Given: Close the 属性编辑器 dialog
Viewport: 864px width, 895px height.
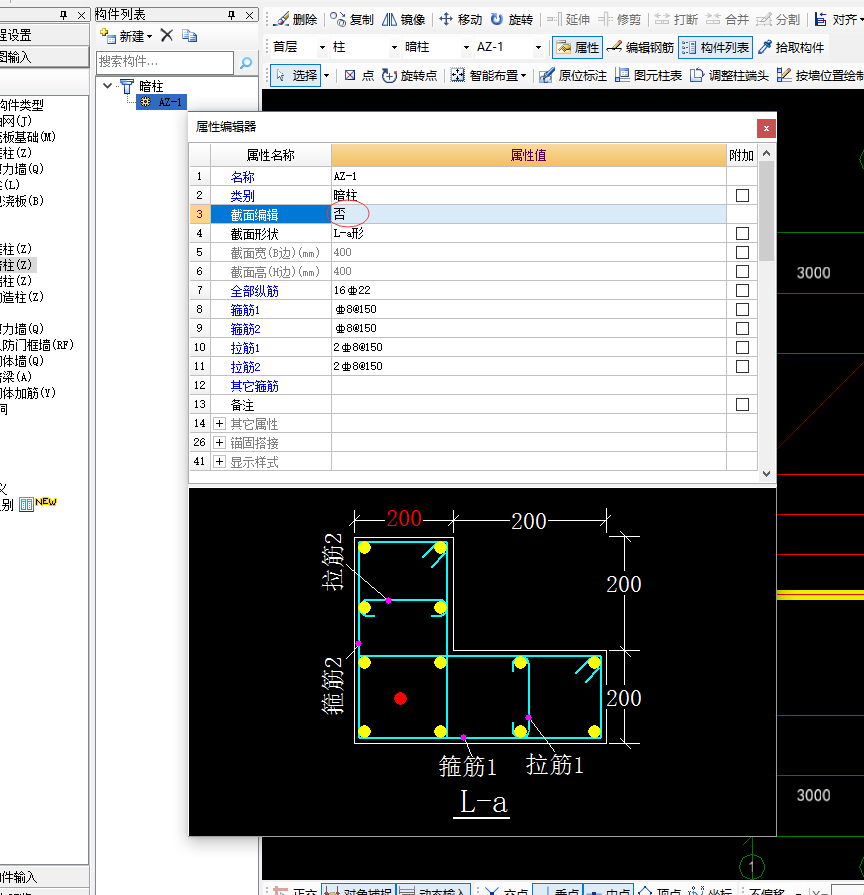Looking at the screenshot, I should pyautogui.click(x=766, y=128).
